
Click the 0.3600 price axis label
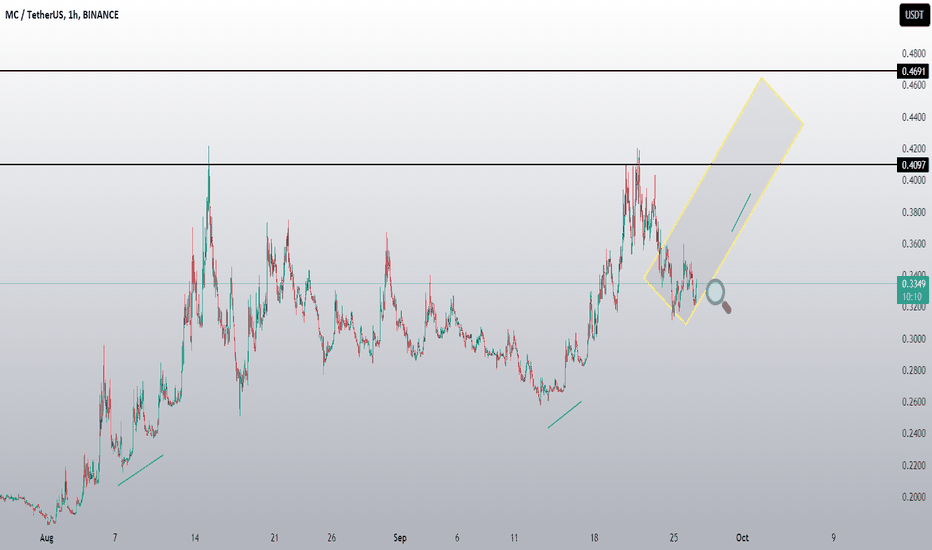click(914, 244)
